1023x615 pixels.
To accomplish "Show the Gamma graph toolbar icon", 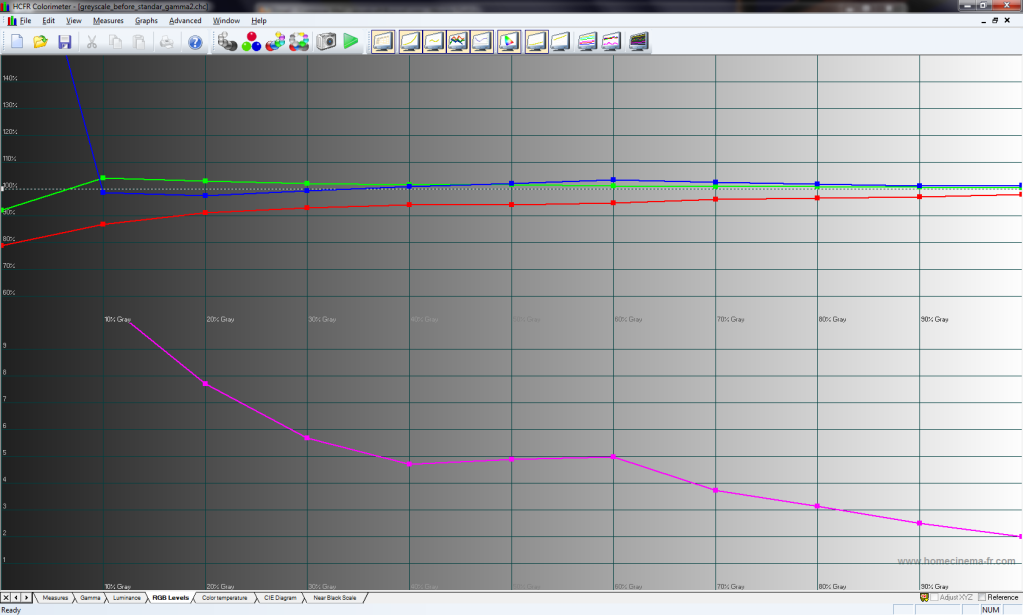I will (434, 42).
